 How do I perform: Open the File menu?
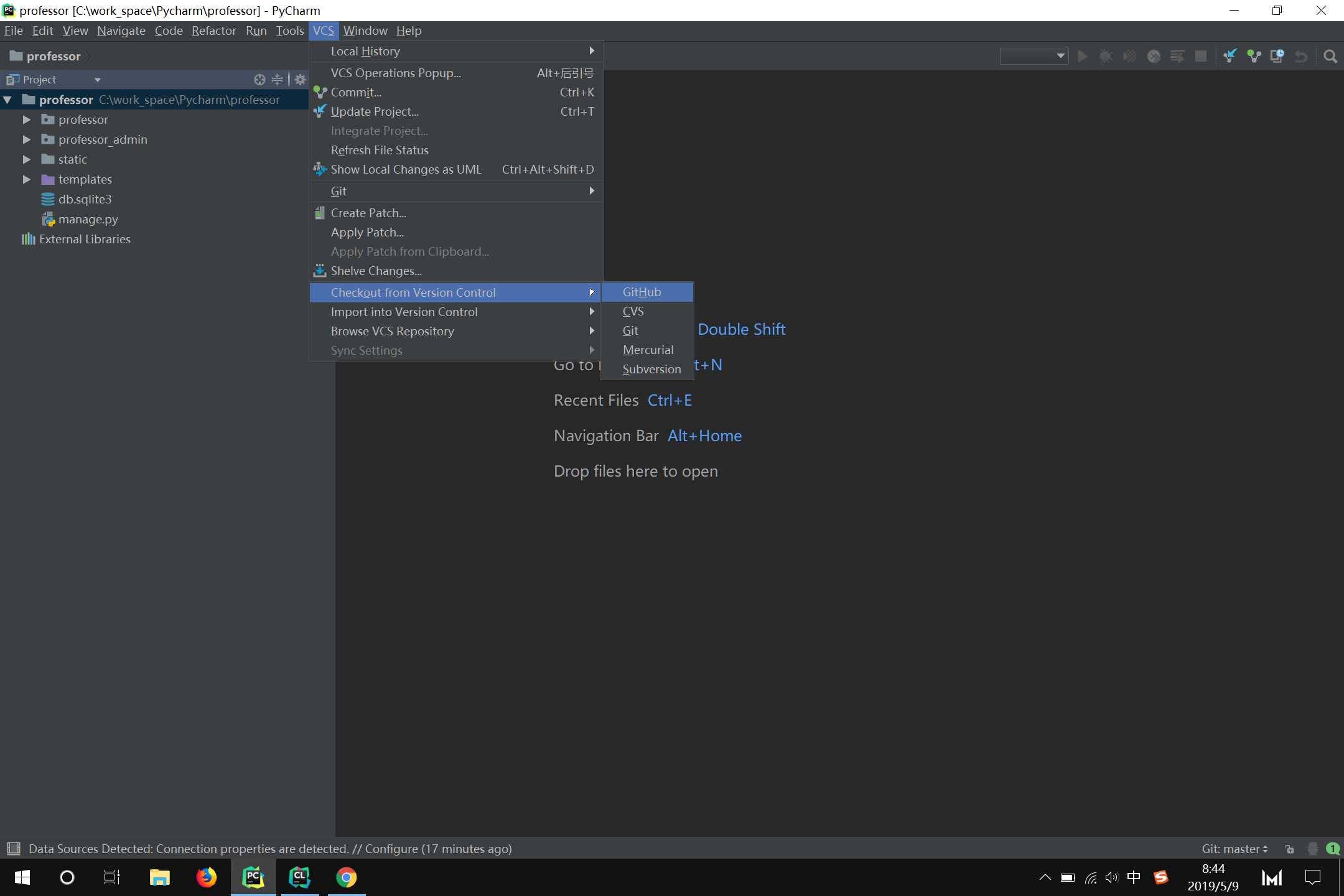(13, 30)
